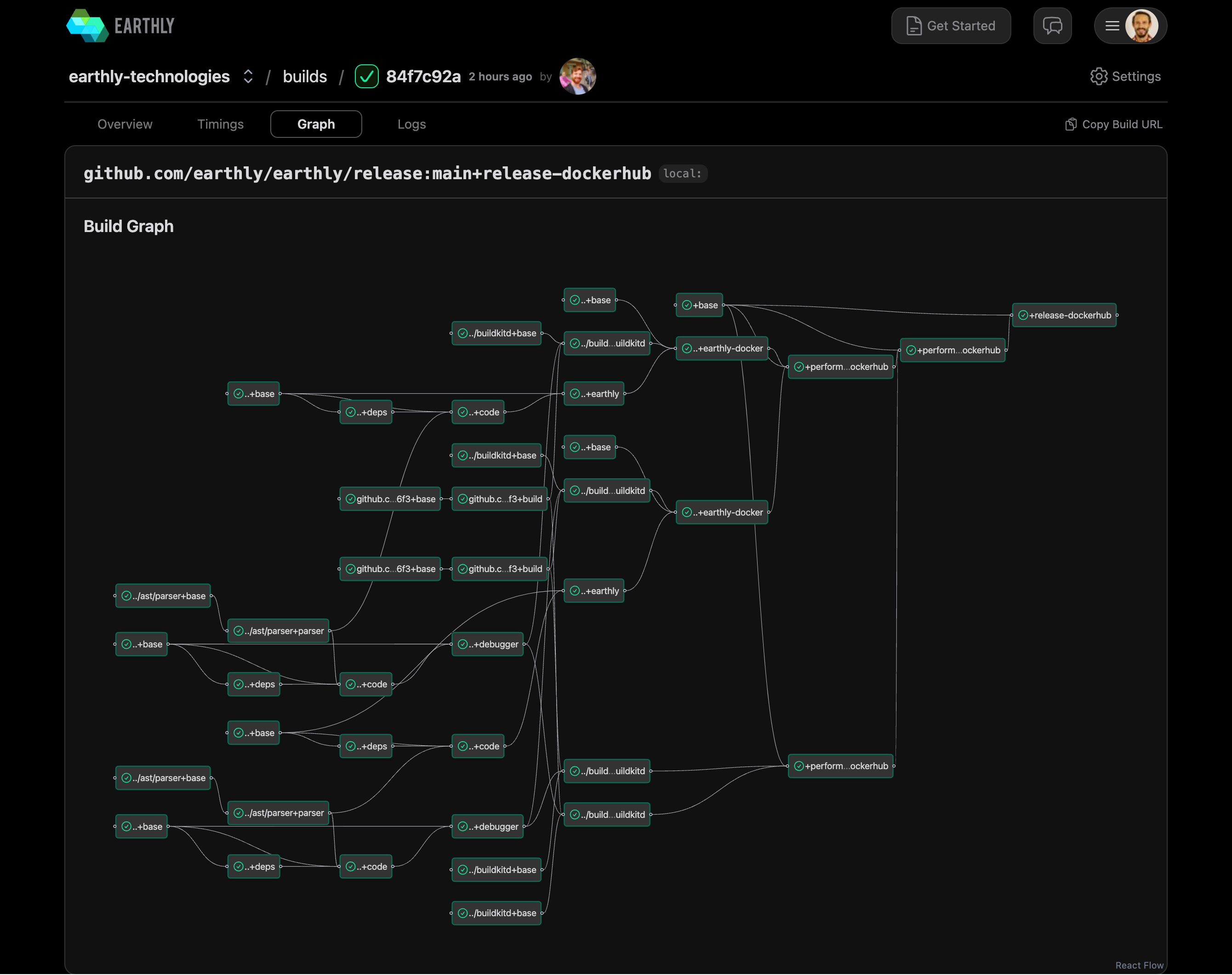This screenshot has height=975, width=1232.
Task: Click check icon on top +base node
Action: click(687, 306)
